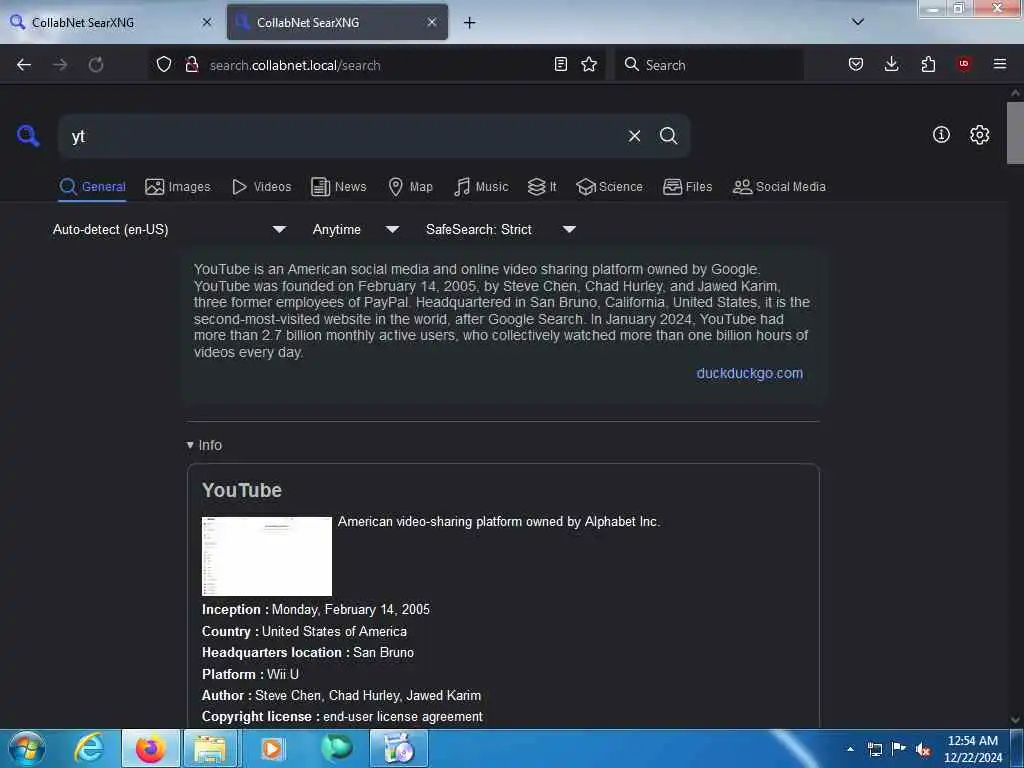Screen dimensions: 1024x768
Task: Click the Headquarters location: San Bruno row
Action: [308, 653]
